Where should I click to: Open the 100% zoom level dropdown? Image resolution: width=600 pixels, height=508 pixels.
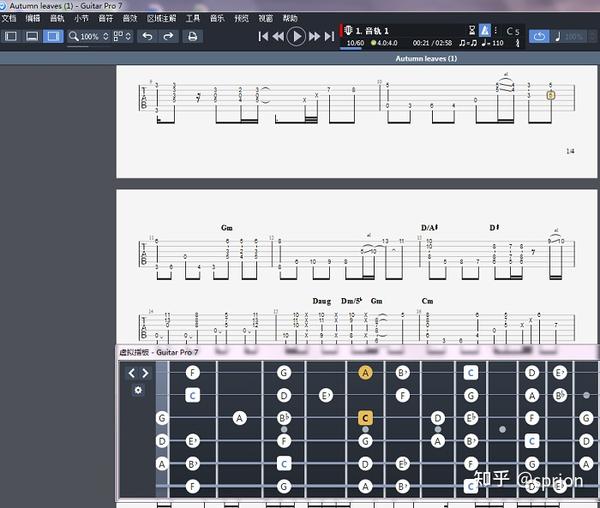(x=94, y=36)
